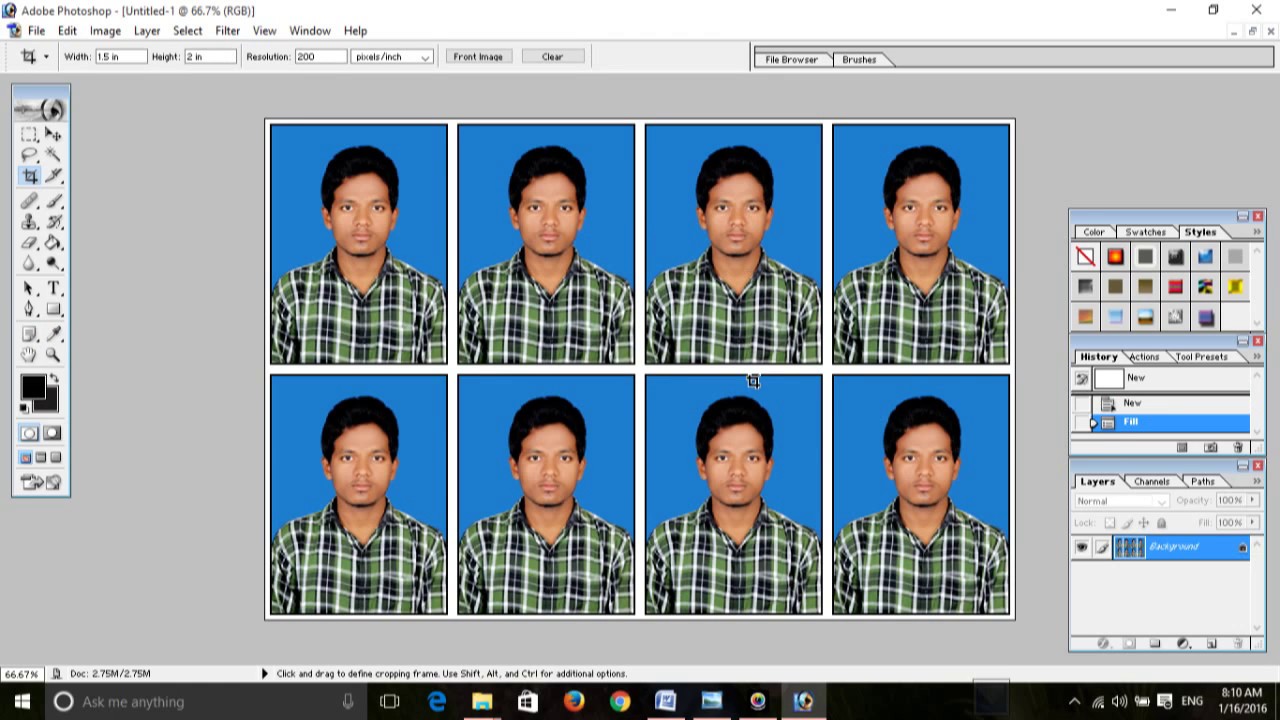Delete current state in History panel
The image size is (1280, 720).
pos(1238,447)
